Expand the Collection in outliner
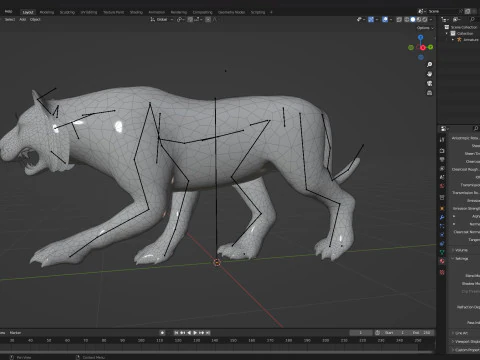This screenshot has height=360, width=480. click(447, 34)
